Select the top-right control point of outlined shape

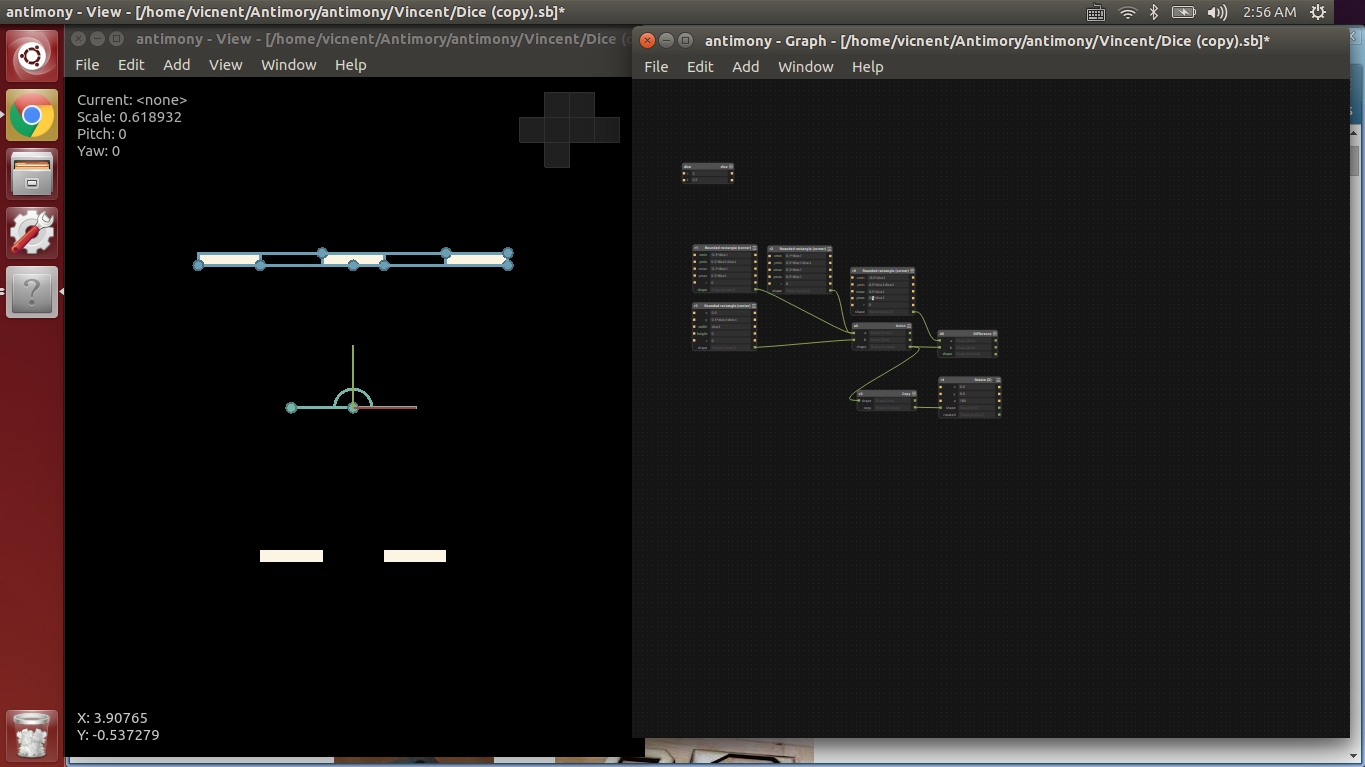[x=508, y=253]
